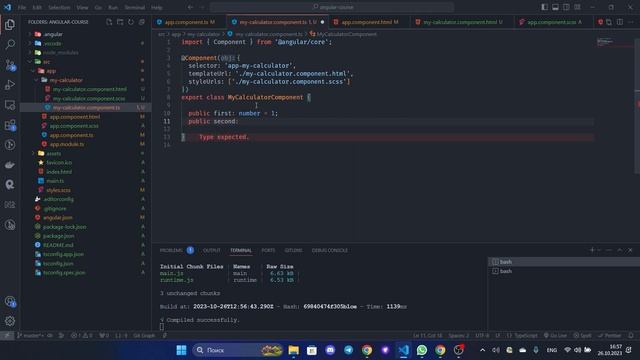Expand the node_modules folder
This screenshot has height=360, width=640.
31,53
